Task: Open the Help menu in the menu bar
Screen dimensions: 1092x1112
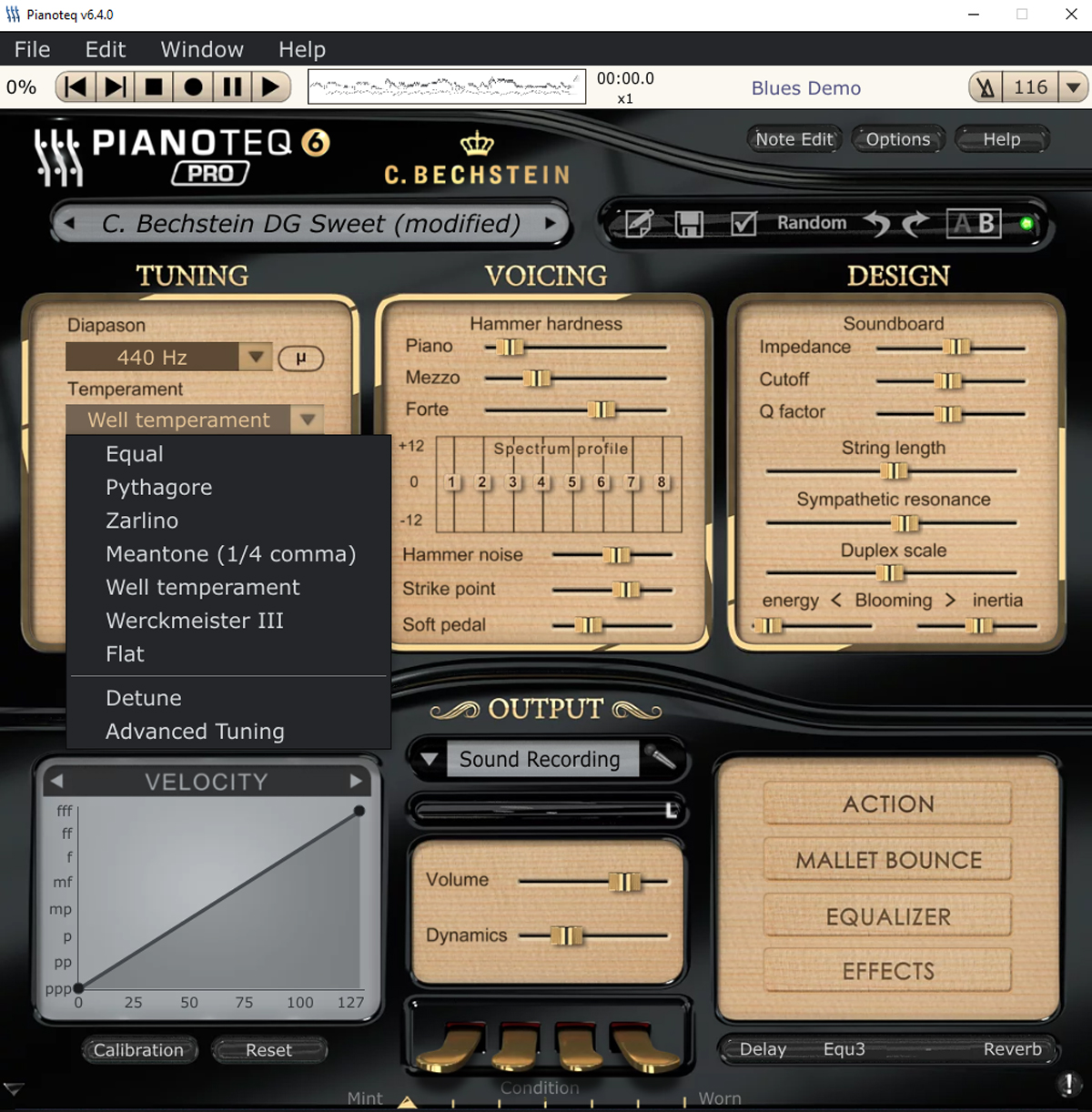Action: coord(302,49)
